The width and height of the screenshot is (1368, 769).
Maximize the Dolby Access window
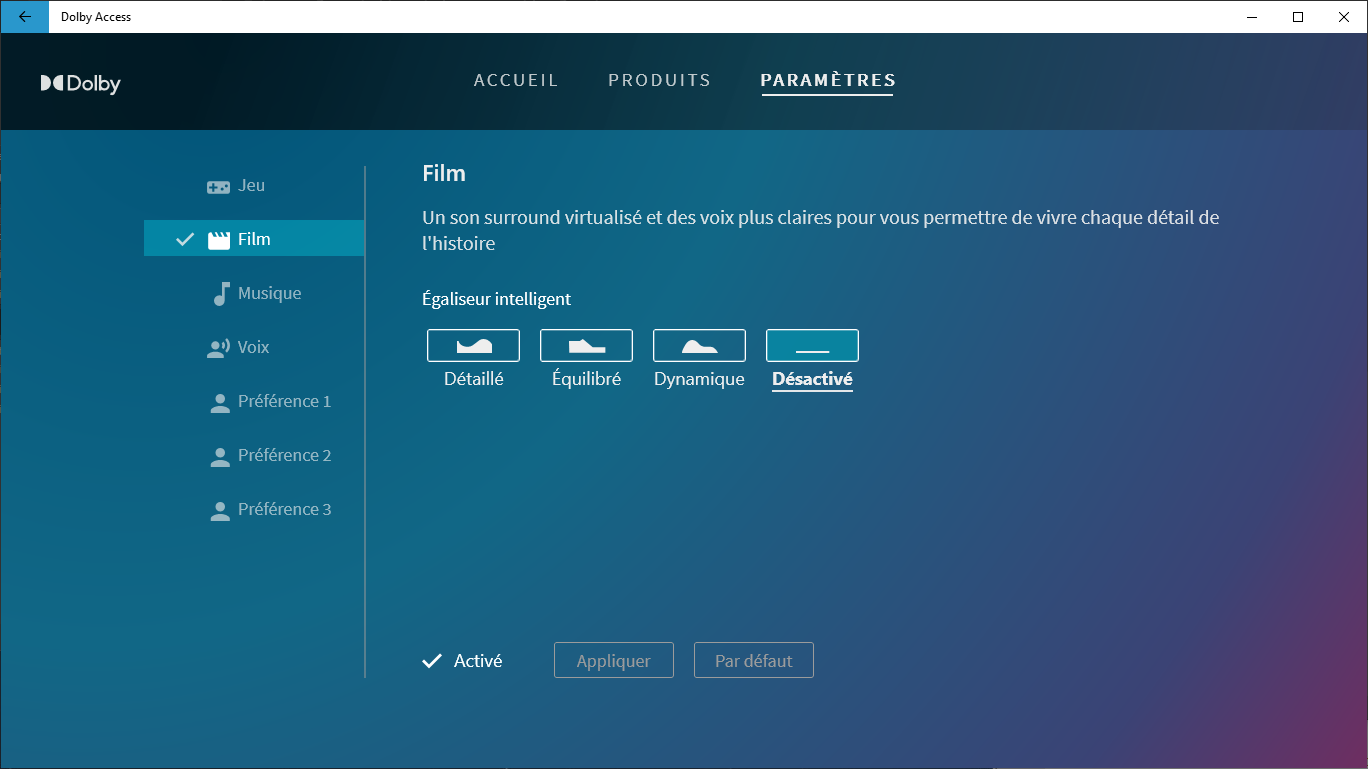pyautogui.click(x=1298, y=16)
